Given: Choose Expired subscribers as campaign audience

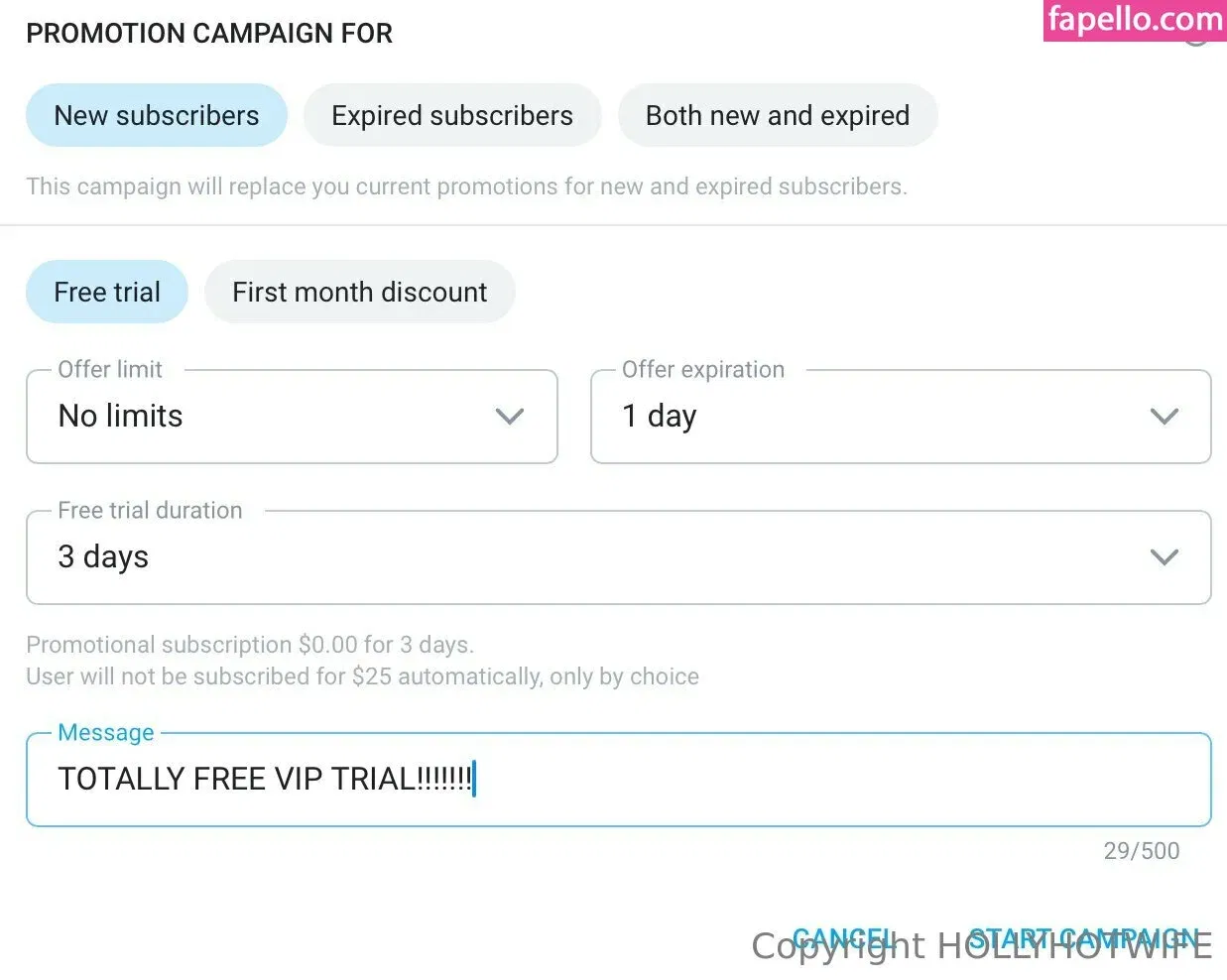Looking at the screenshot, I should 452,116.
